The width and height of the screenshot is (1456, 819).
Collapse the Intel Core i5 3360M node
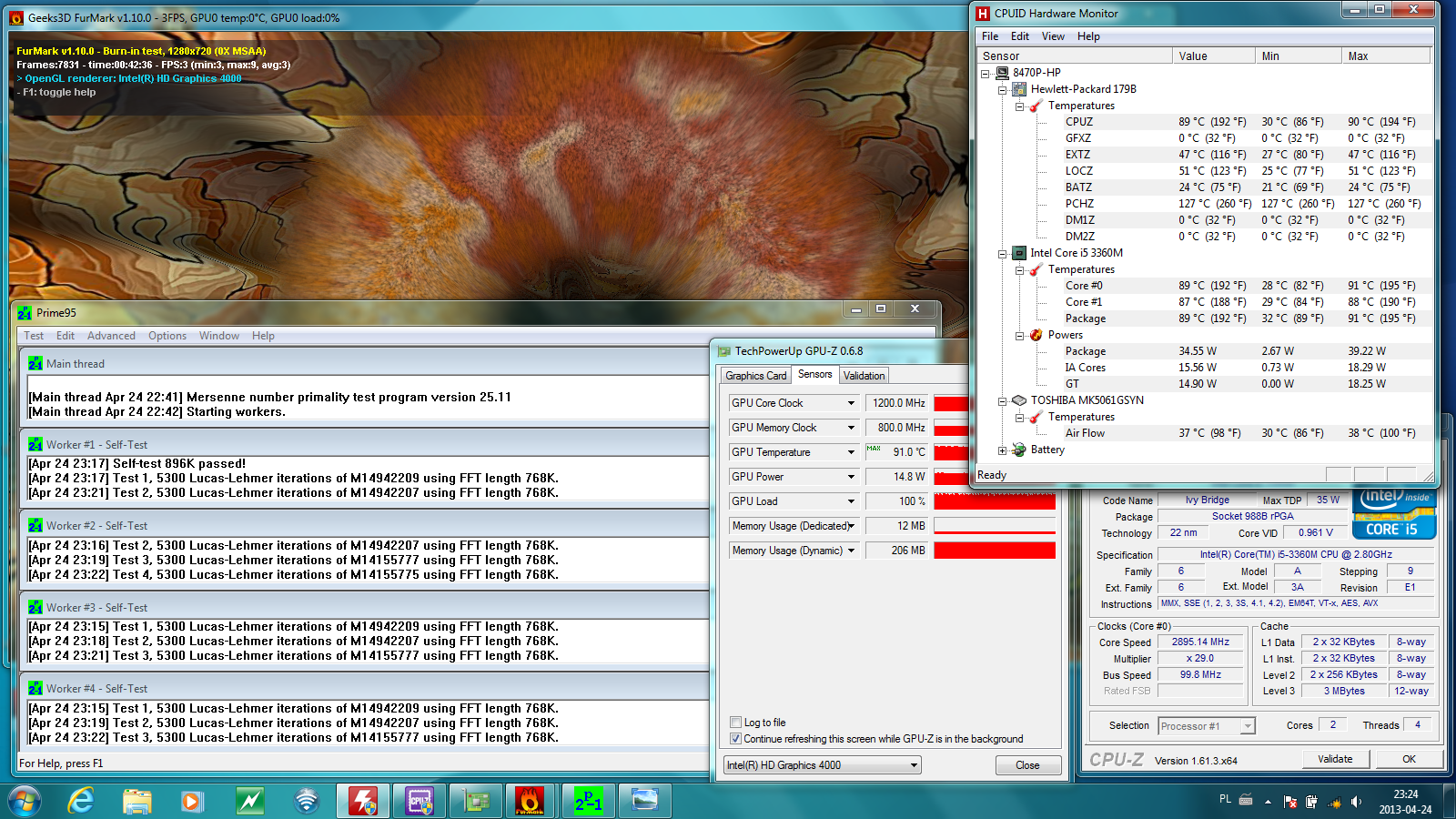(1003, 253)
